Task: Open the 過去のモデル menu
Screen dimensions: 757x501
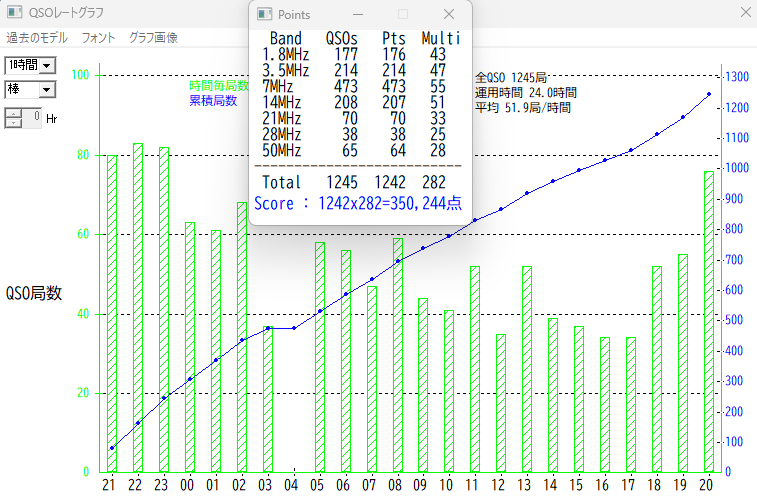Action: [37, 38]
